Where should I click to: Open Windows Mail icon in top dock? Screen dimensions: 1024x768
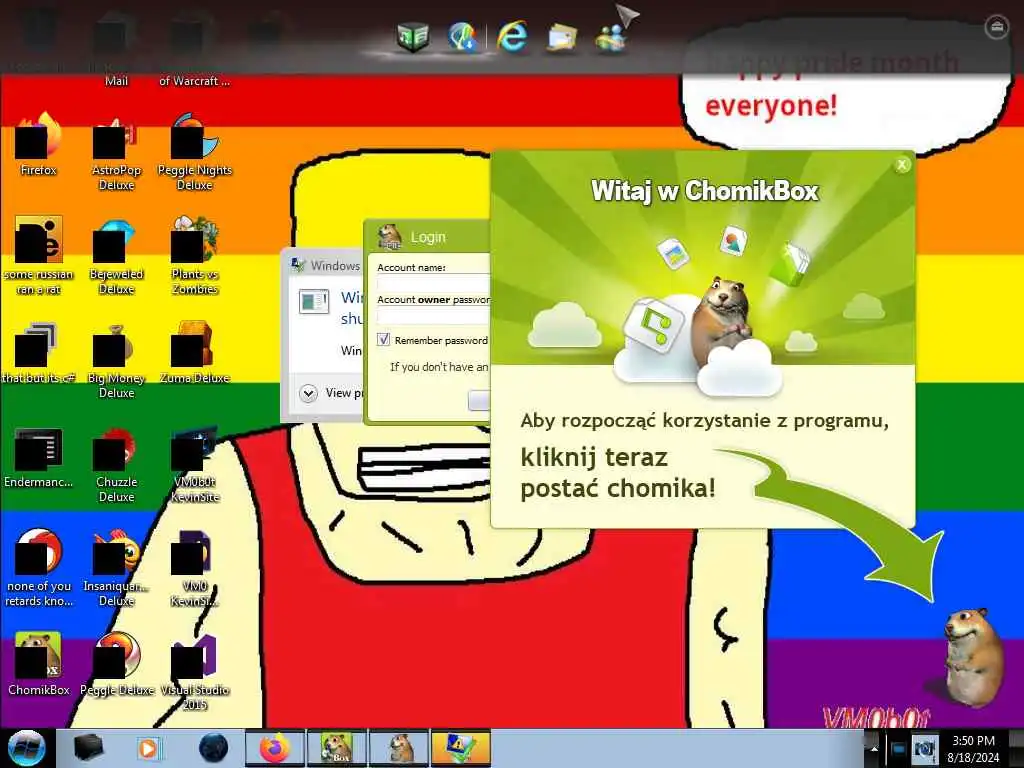point(562,37)
